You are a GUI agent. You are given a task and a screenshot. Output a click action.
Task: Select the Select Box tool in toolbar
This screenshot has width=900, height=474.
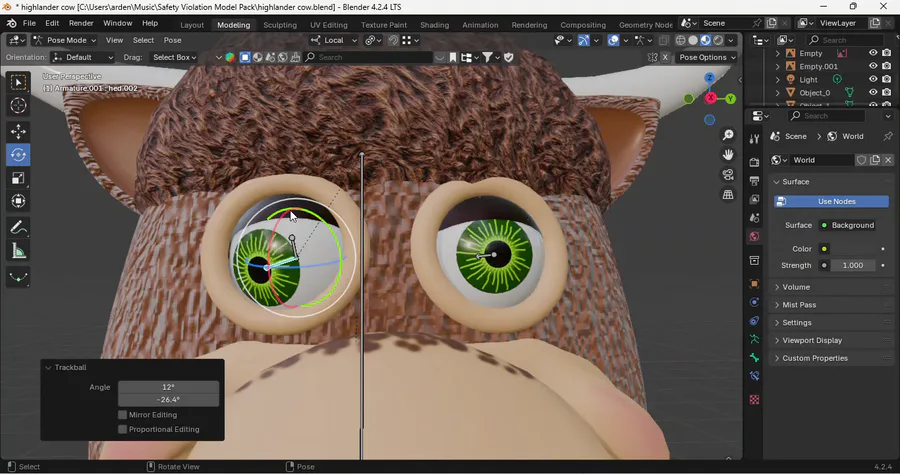pos(18,83)
